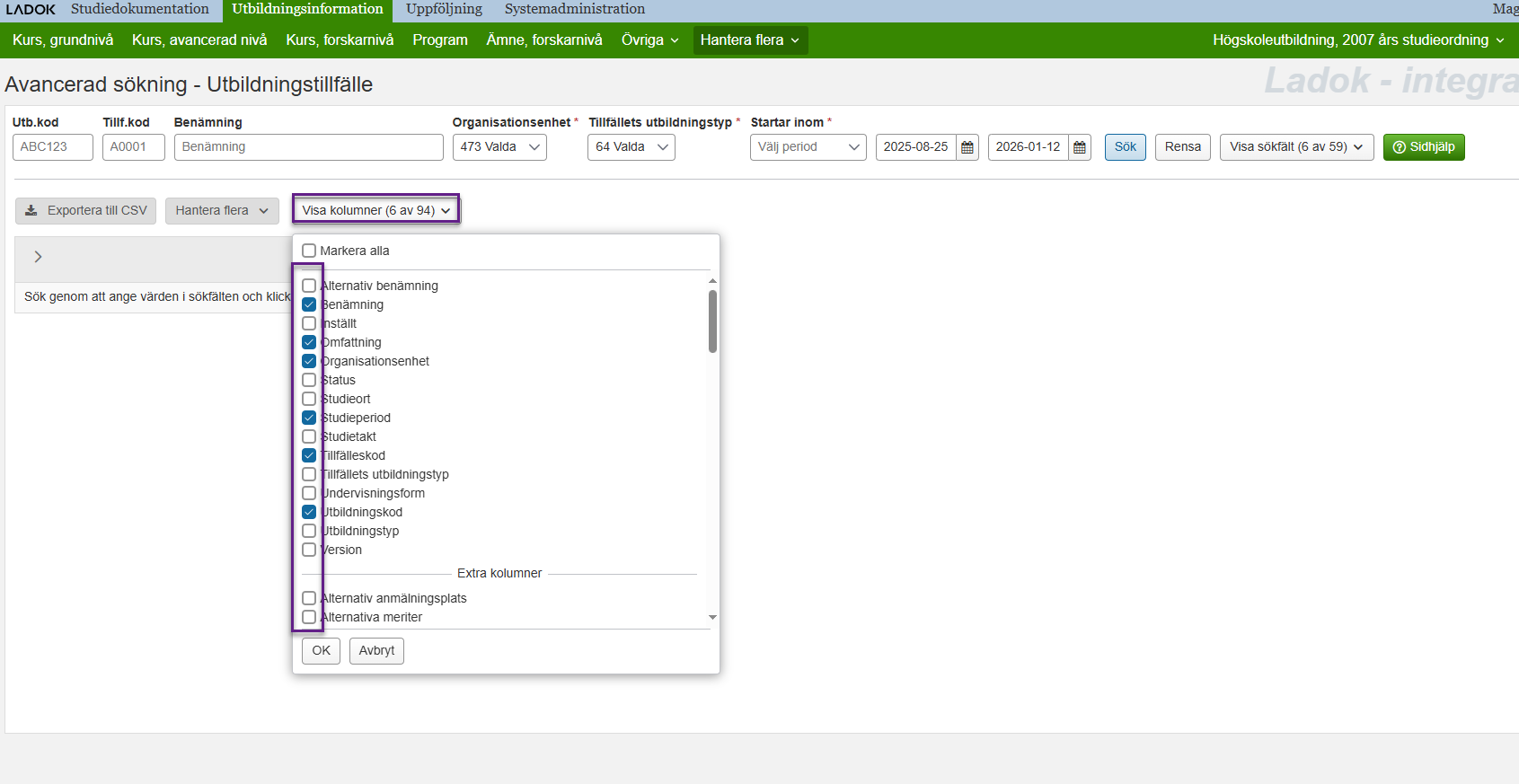This screenshot has width=1519, height=784.
Task: Open the end date calendar picker icon
Action: [x=1080, y=147]
